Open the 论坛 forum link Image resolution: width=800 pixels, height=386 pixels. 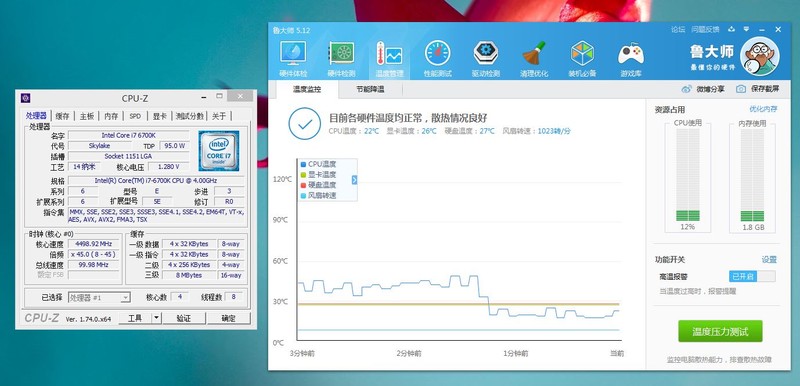[x=678, y=29]
